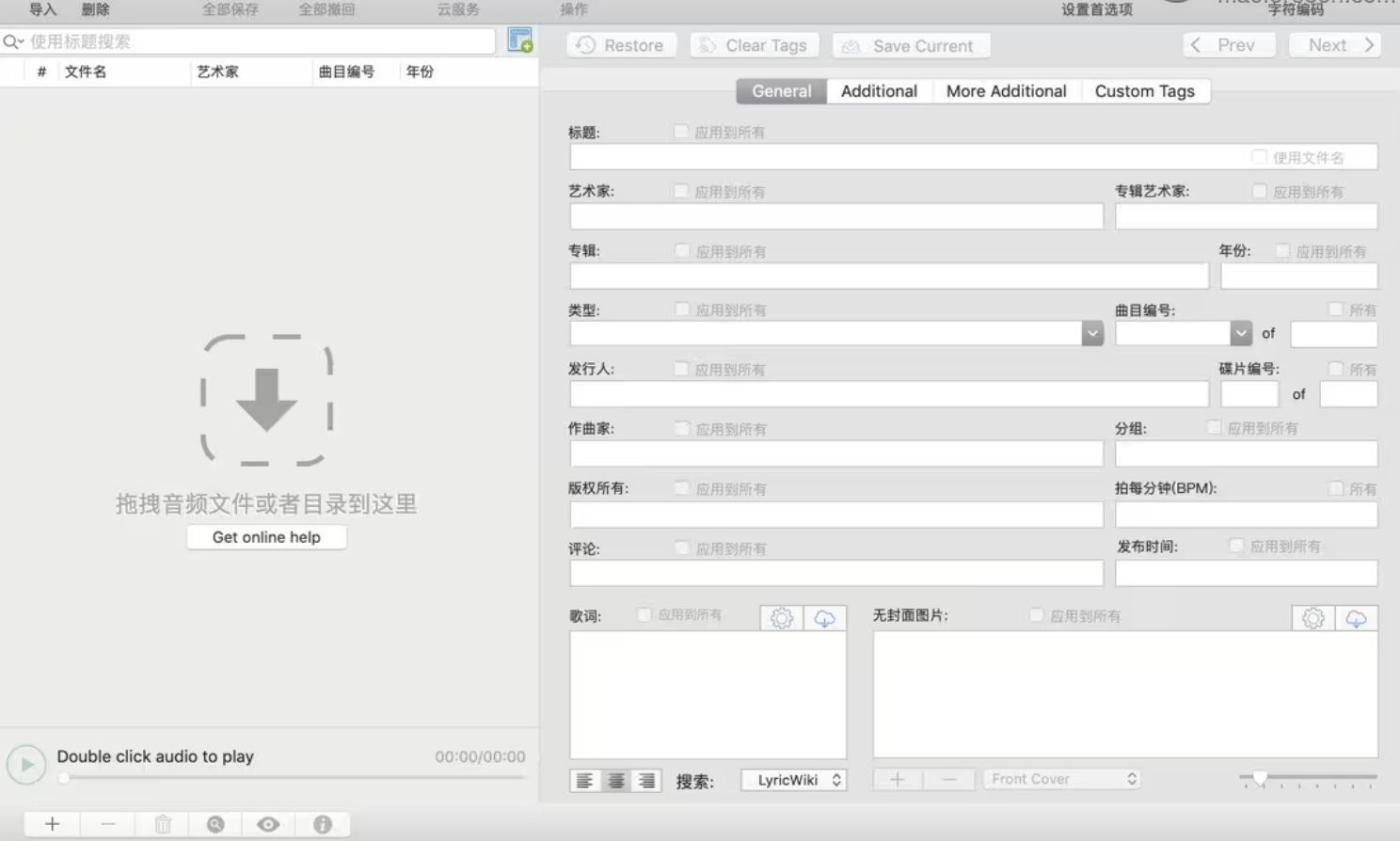
Task: Enable 应用到所有 checkbox for 标题
Action: click(x=679, y=132)
